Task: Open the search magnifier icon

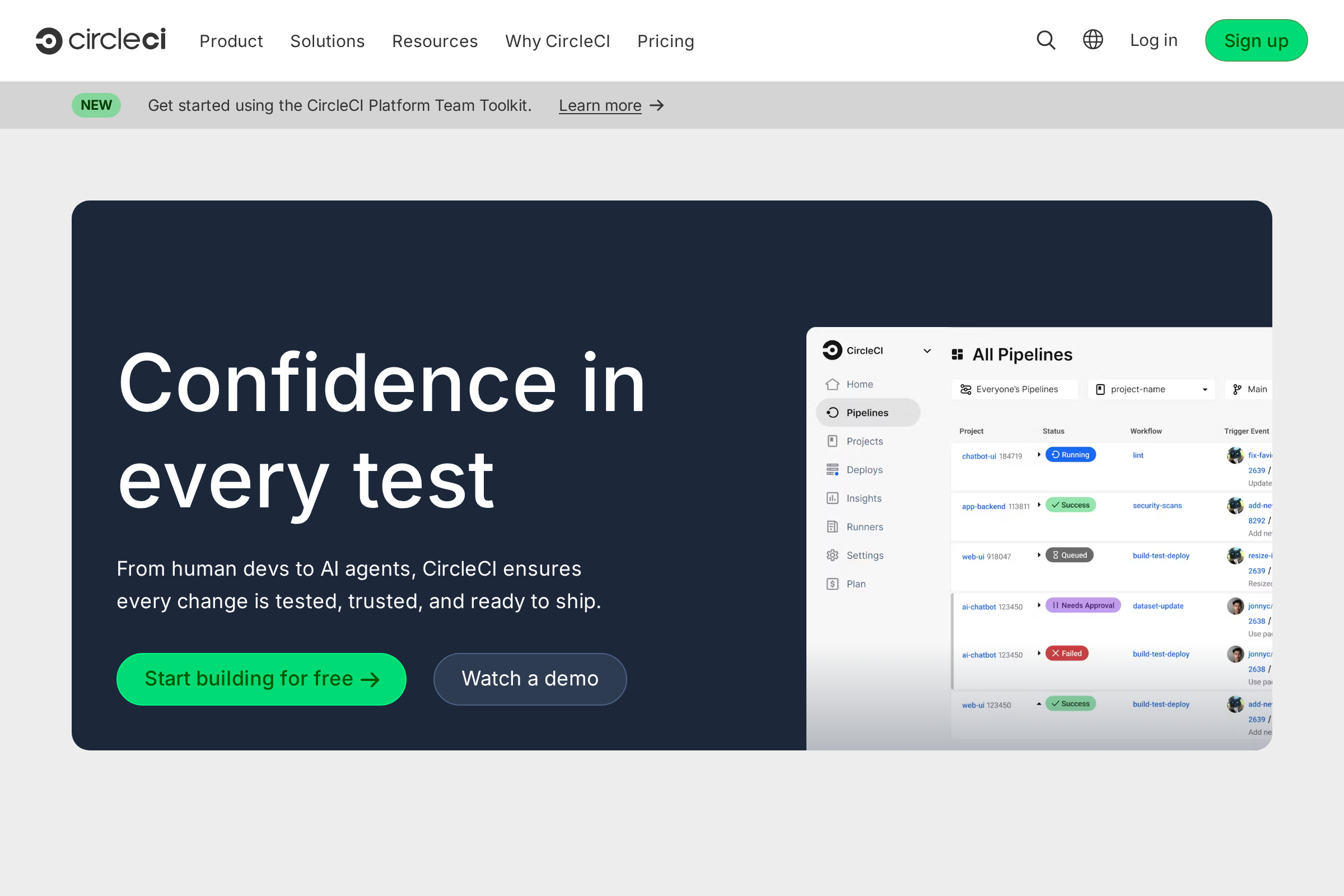Action: pyautogui.click(x=1046, y=40)
